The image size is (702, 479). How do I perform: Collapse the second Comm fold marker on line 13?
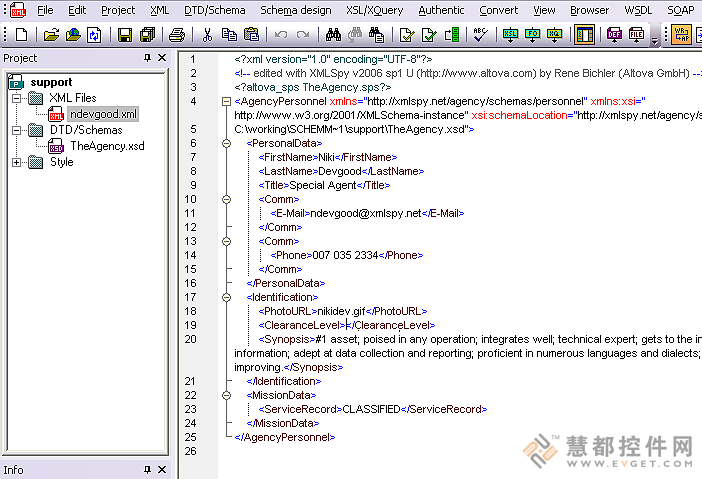pyautogui.click(x=227, y=241)
